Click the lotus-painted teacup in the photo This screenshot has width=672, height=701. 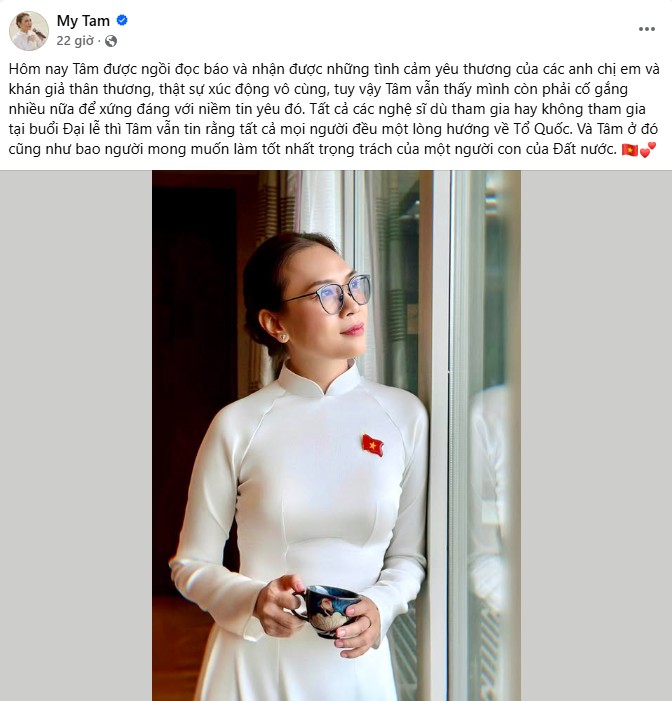tap(329, 611)
